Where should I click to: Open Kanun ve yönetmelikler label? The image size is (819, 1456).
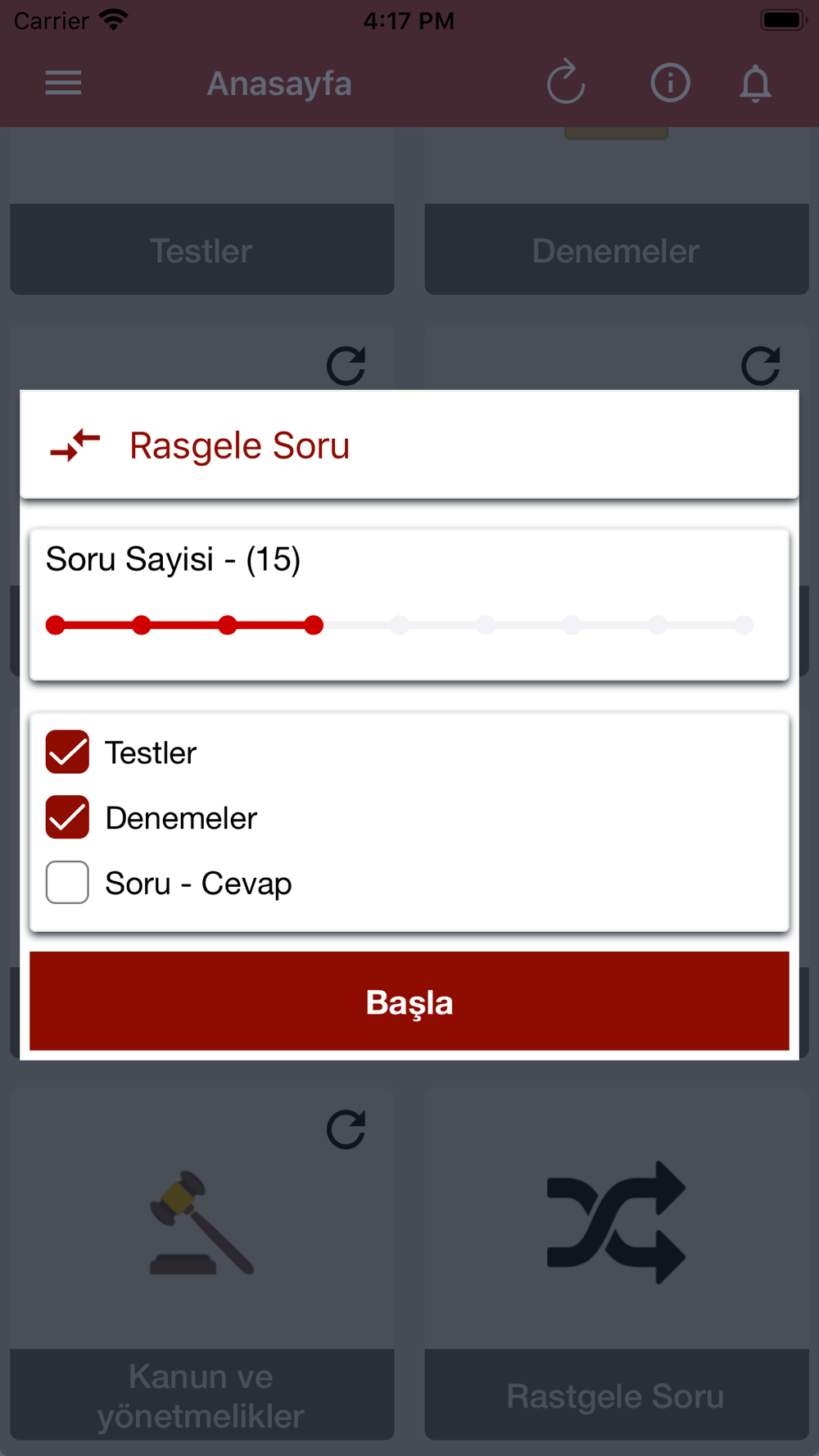(201, 1395)
